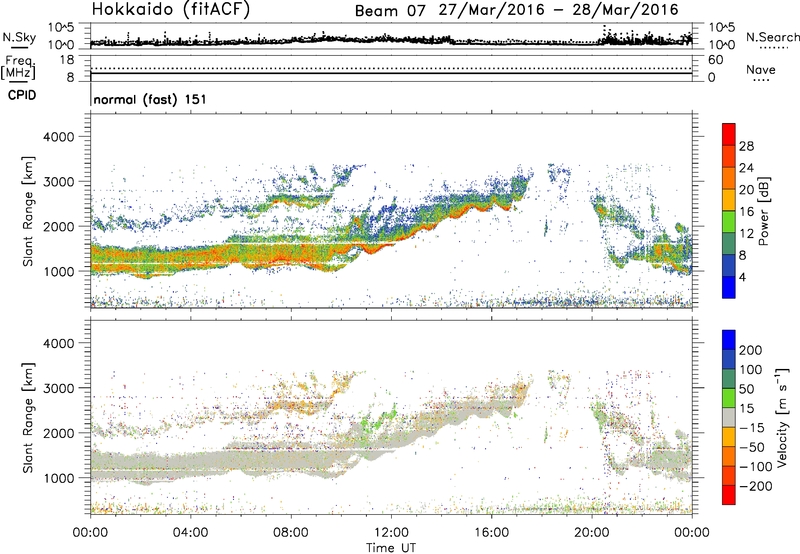Click the '08:00' time axis label
This screenshot has width=800, height=554.
(x=291, y=533)
